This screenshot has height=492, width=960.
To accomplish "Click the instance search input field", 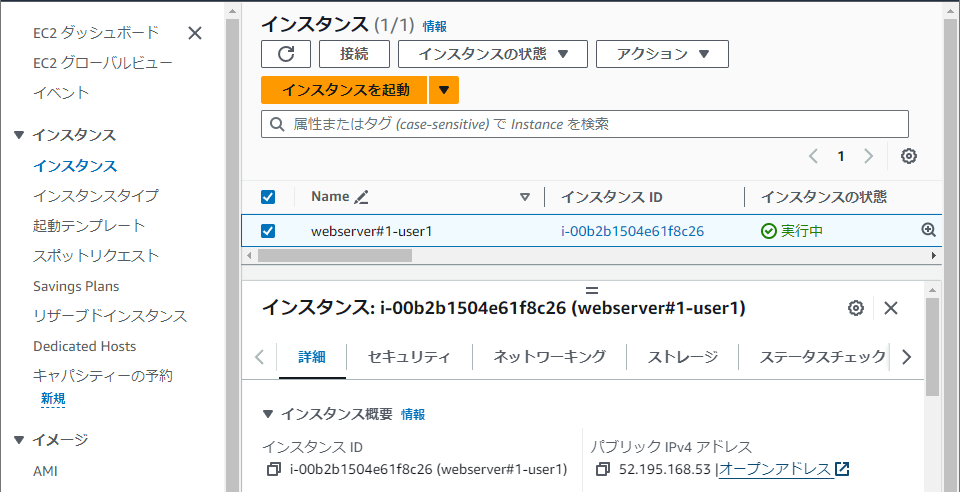I will coord(585,124).
